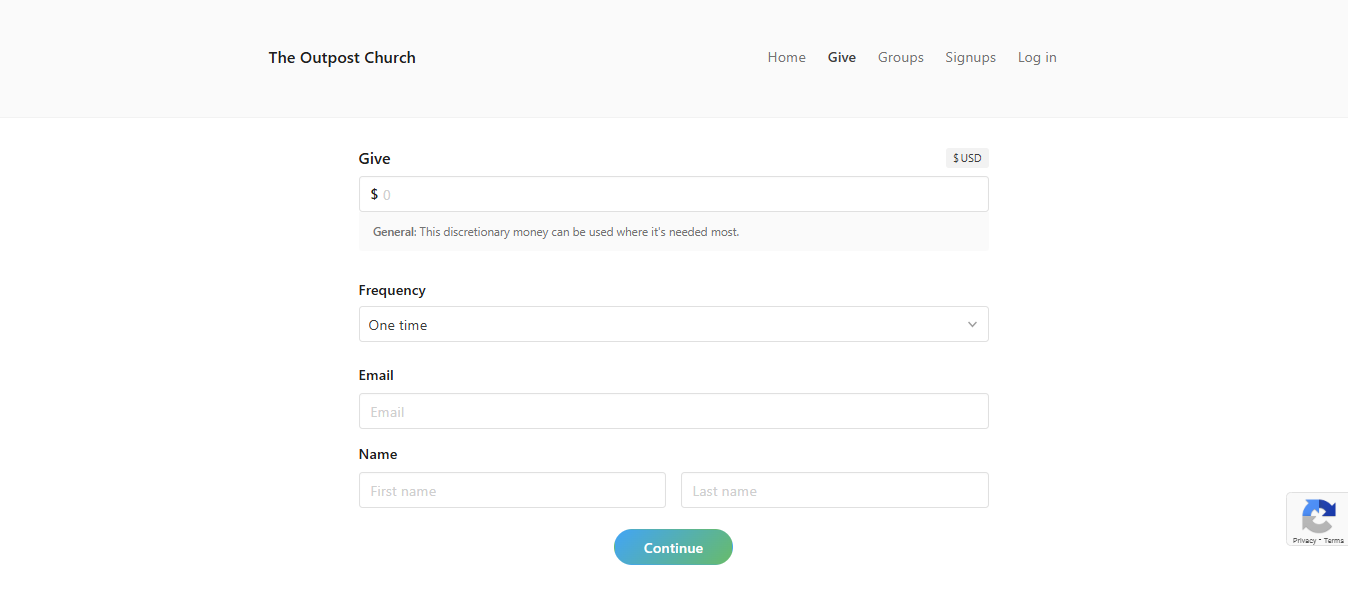This screenshot has width=1348, height=590.
Task: Click the Log in link
Action: (x=1037, y=58)
